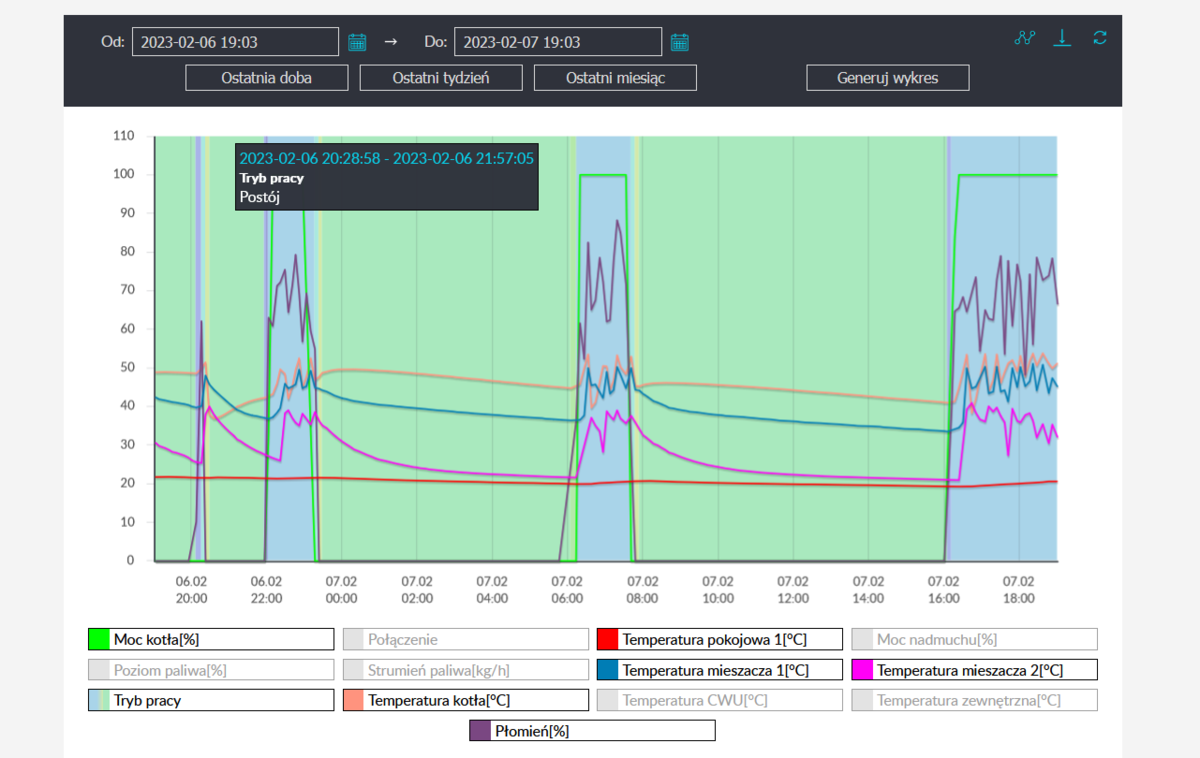The image size is (1200, 758).
Task: Click the chart line-type icon in the header
Action: coord(1024,38)
